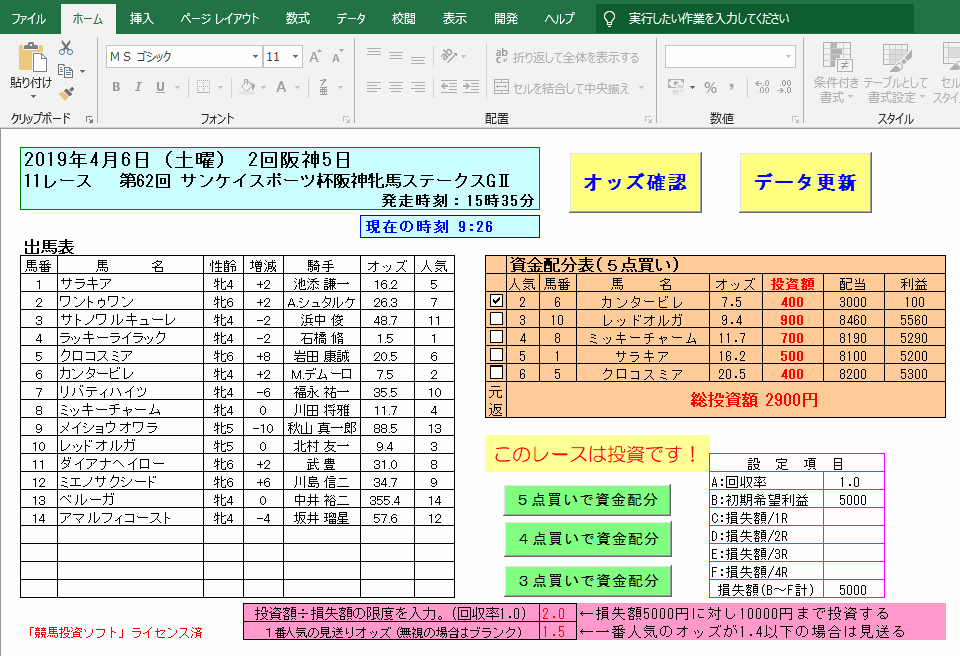Click ５点買いで資金配分 button
Image resolution: width=960 pixels, height=656 pixels.
coord(588,500)
